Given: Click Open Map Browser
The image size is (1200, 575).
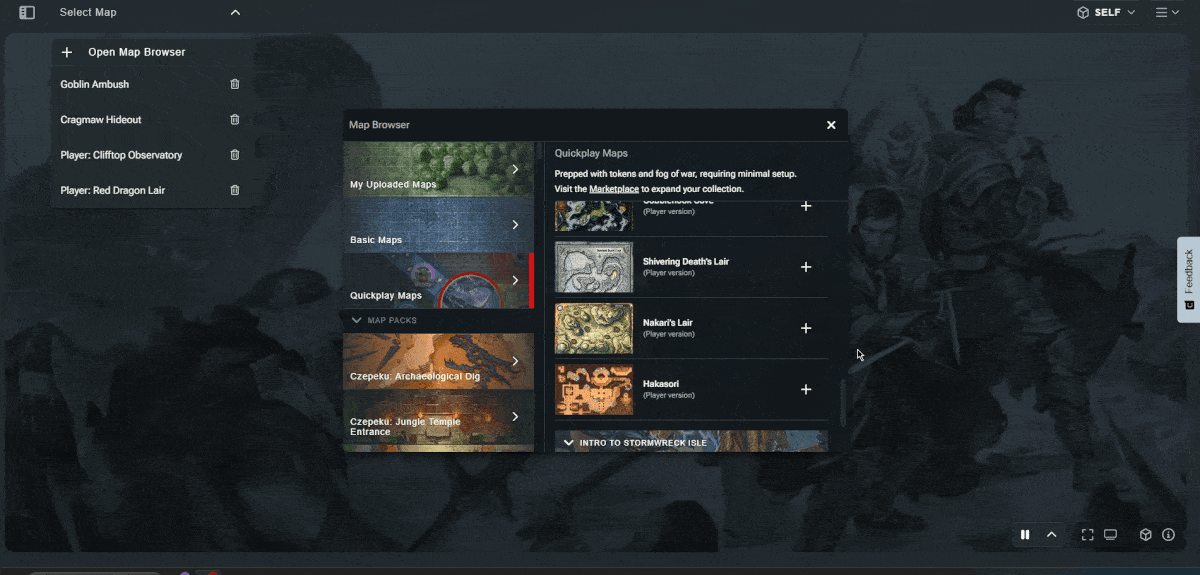Looking at the screenshot, I should [136, 52].
